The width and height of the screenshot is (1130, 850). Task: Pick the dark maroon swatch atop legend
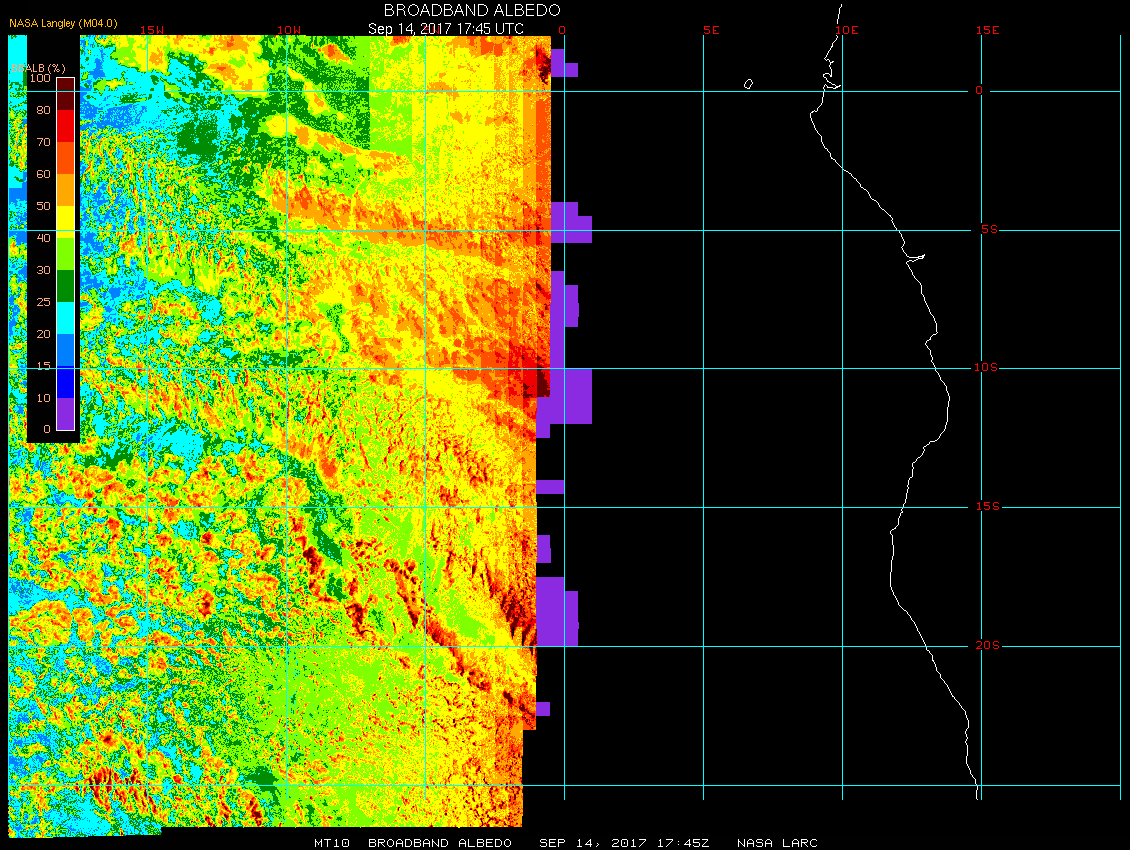click(x=66, y=94)
